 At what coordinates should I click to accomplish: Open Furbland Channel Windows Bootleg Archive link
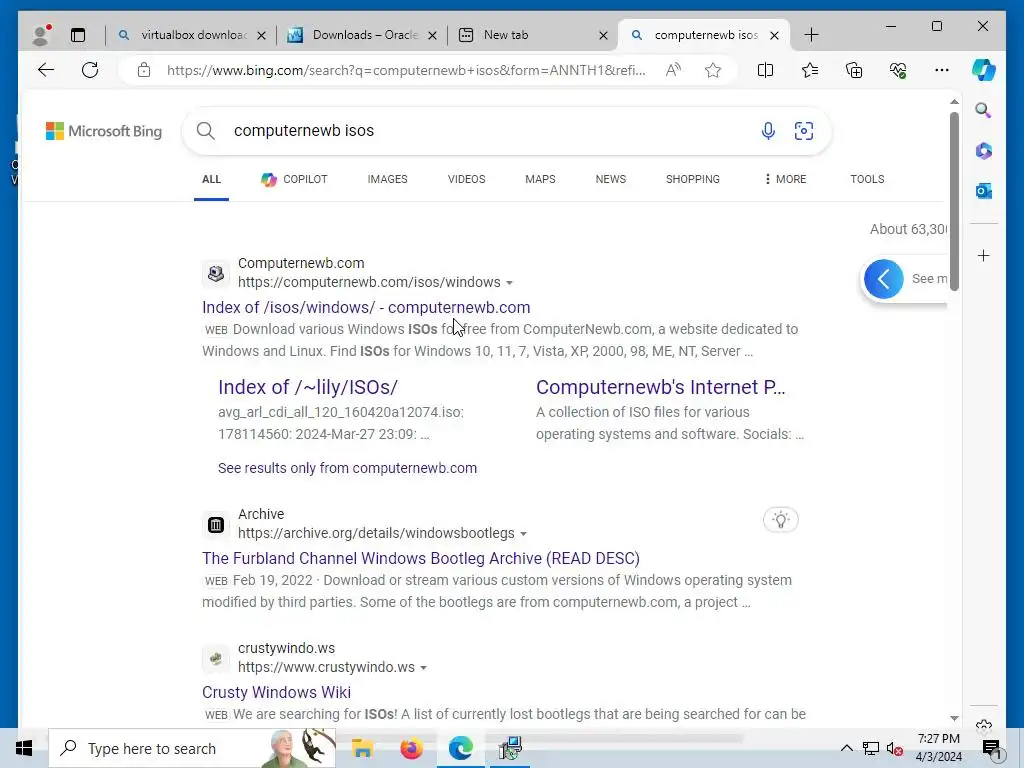coord(421,558)
